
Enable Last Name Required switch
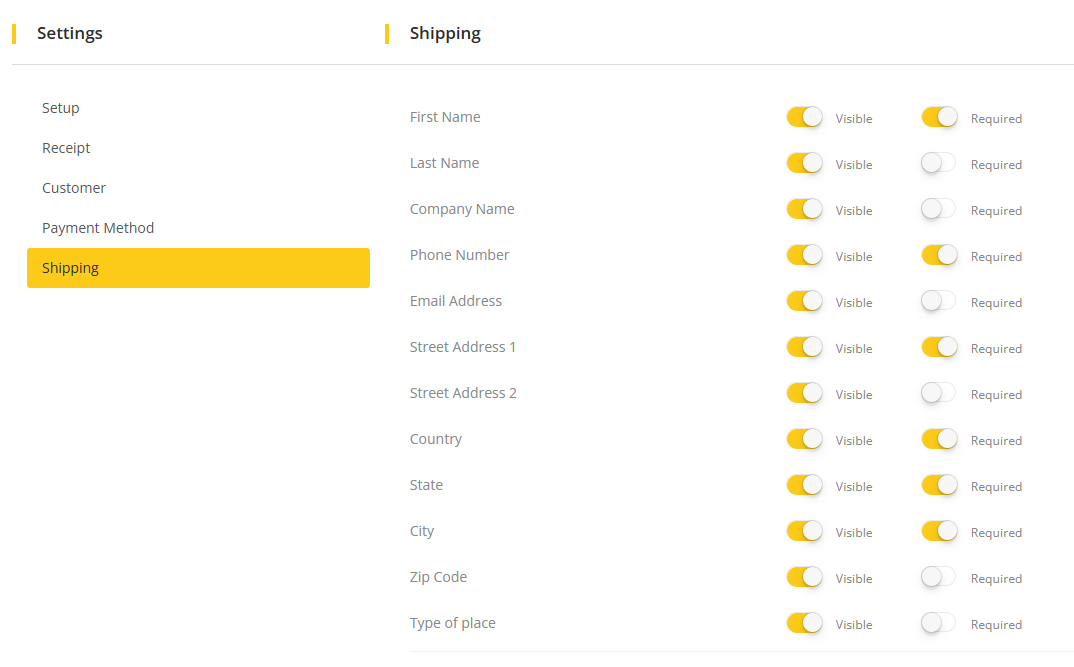click(x=939, y=163)
